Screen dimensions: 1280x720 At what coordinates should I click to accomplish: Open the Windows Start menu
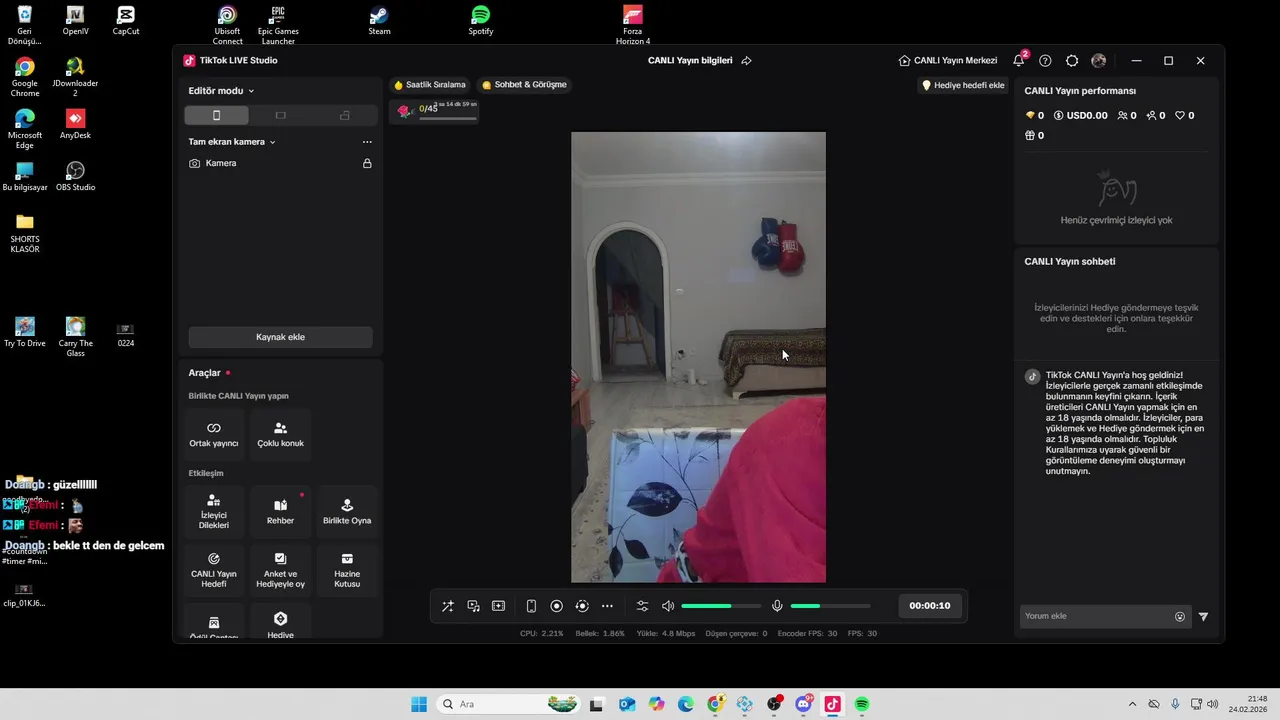[x=419, y=704]
